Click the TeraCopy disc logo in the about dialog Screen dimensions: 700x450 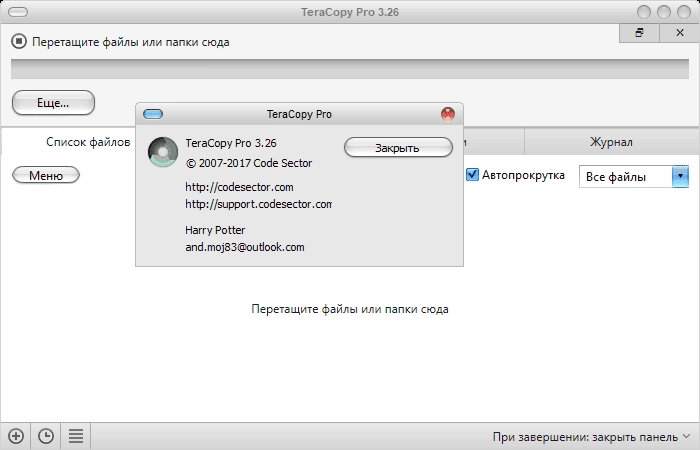click(163, 152)
